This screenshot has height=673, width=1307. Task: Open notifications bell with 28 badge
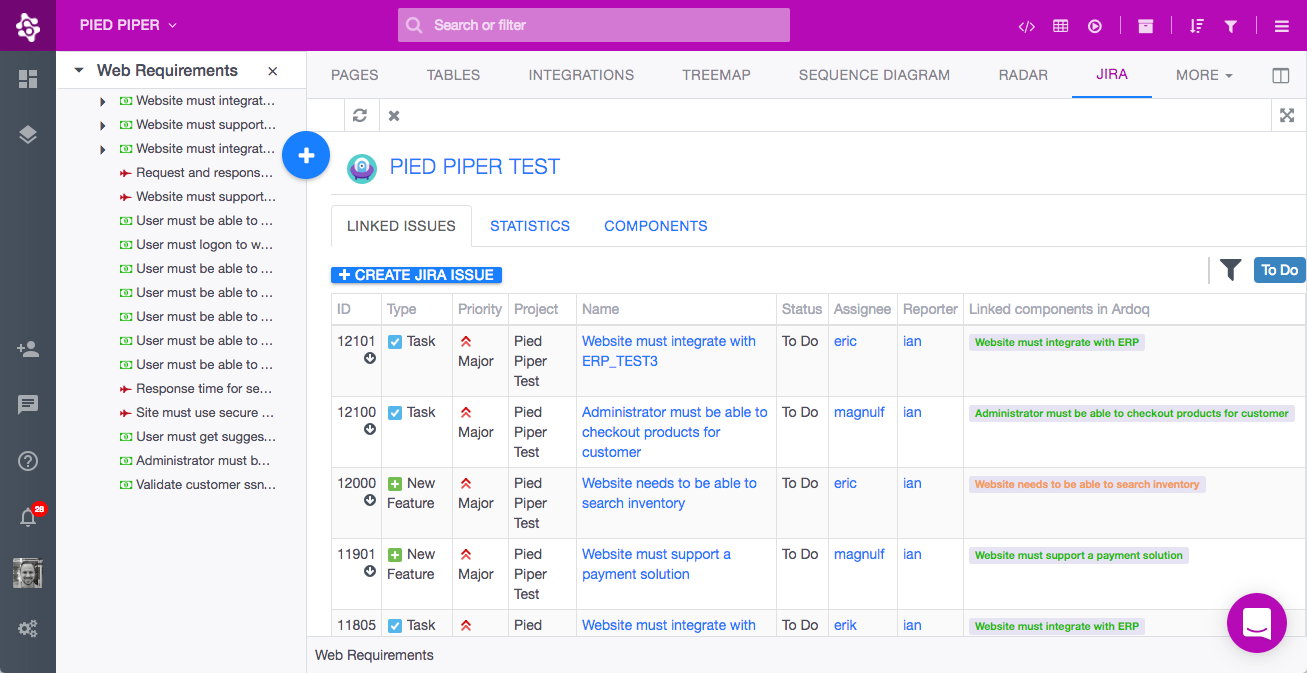30,516
